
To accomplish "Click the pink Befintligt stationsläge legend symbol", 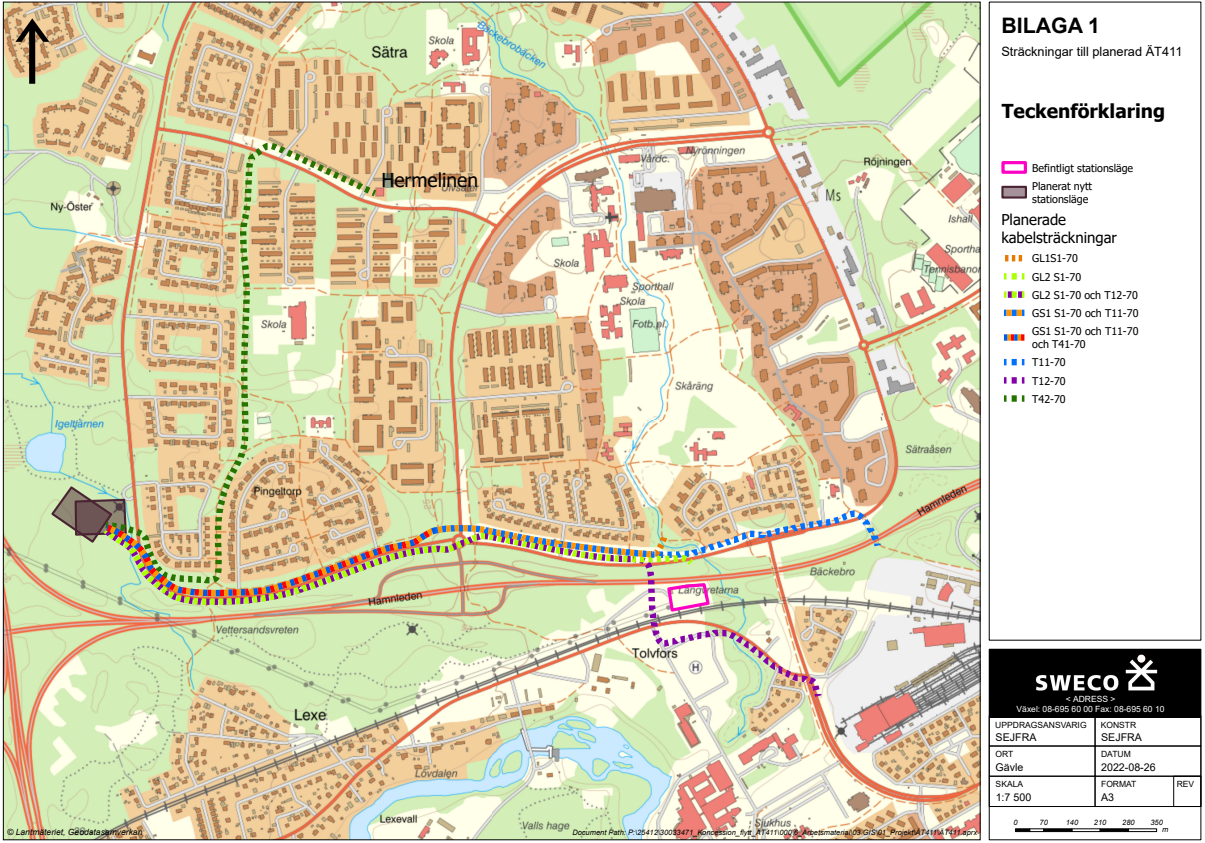I will coord(1014,168).
